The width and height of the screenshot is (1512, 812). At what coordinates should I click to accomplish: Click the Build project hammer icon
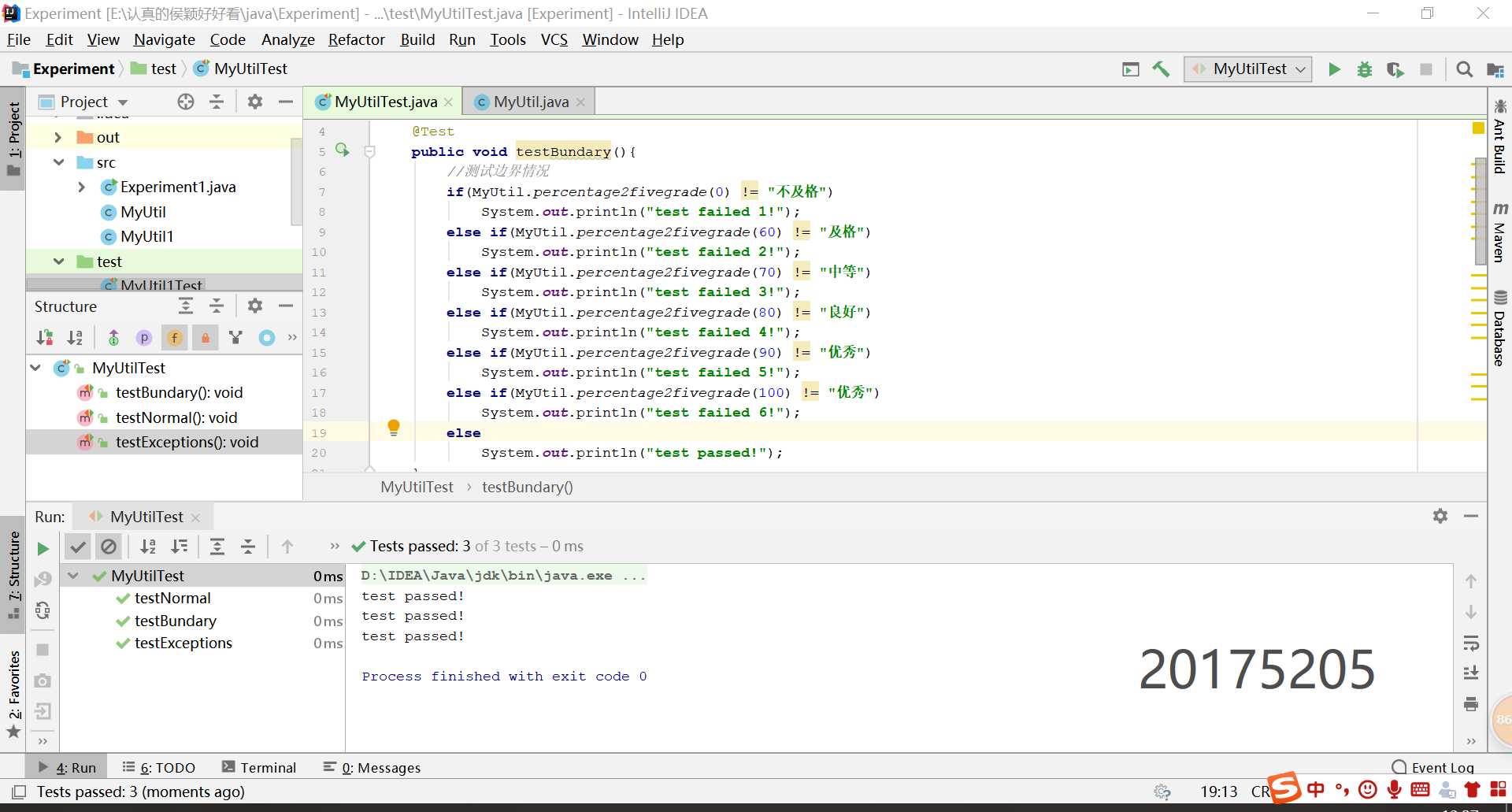(x=1161, y=69)
